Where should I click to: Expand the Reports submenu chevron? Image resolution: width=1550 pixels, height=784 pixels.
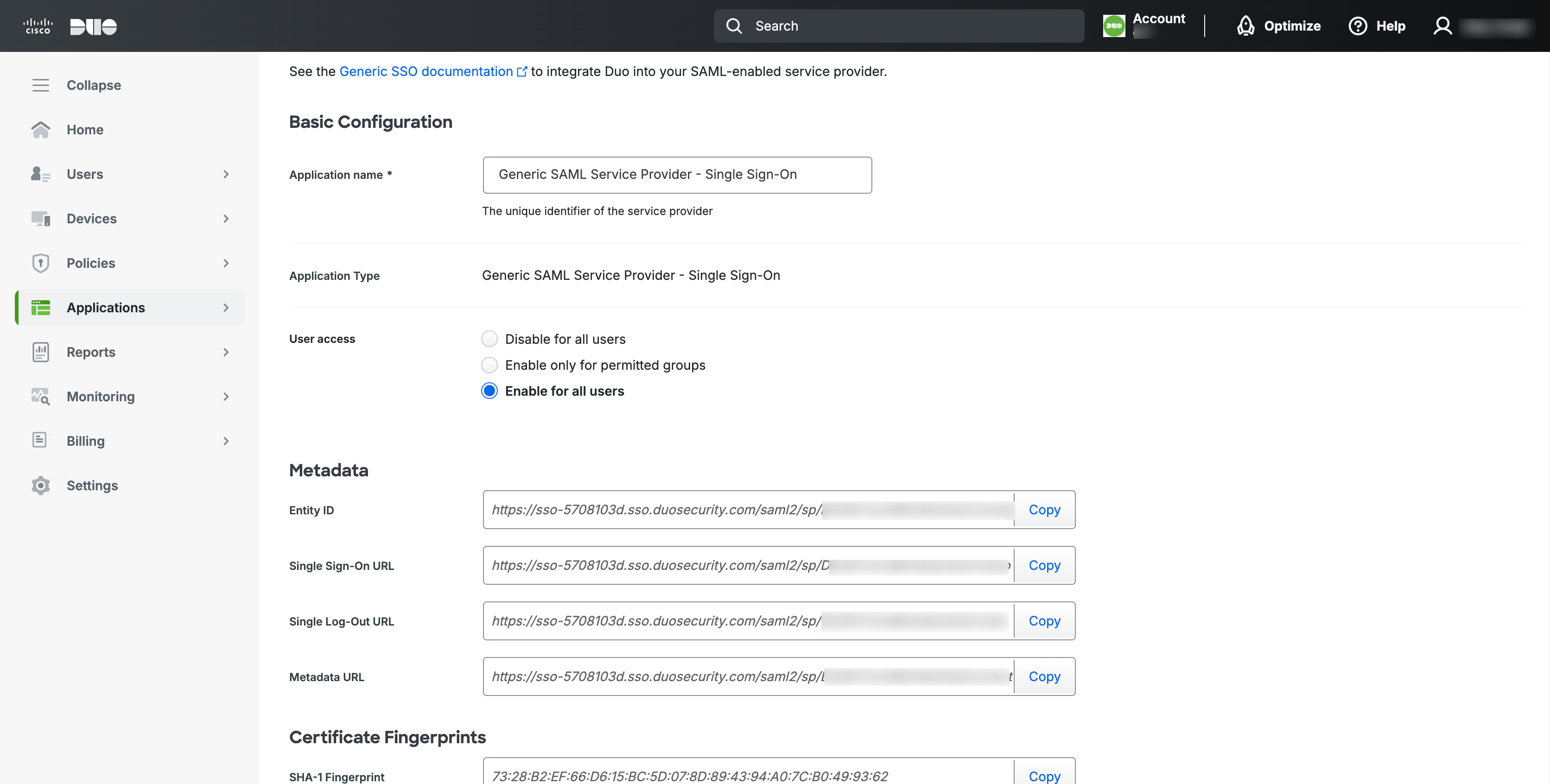click(226, 352)
